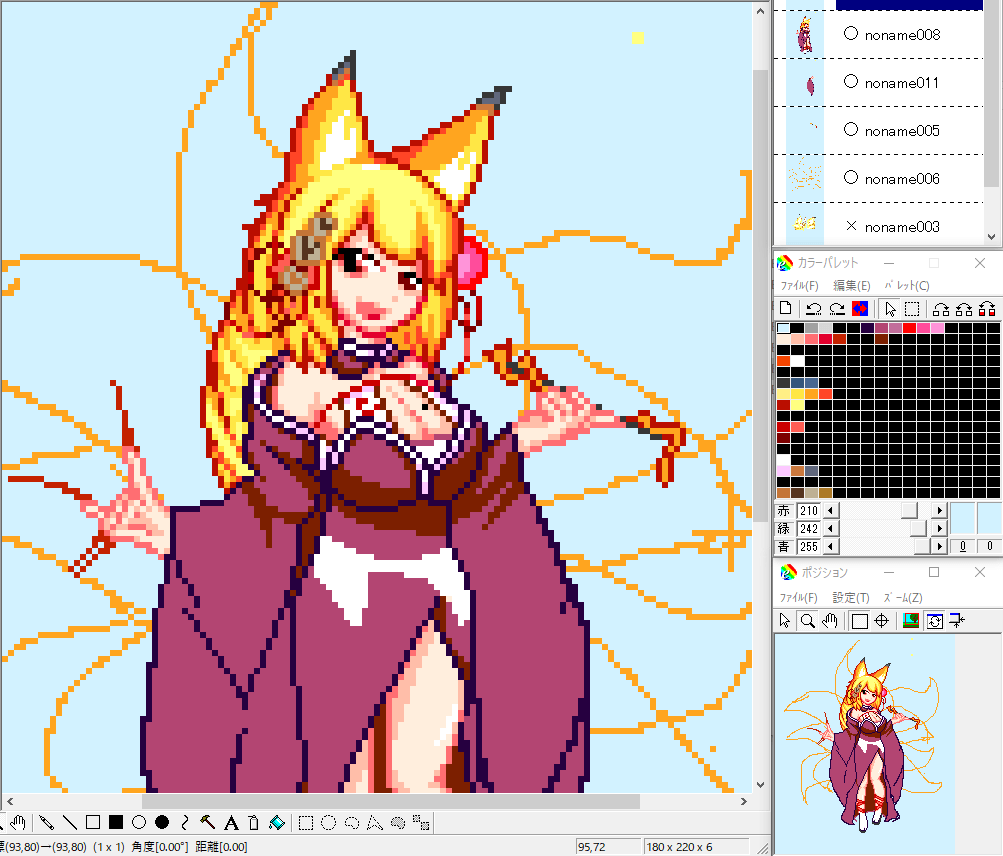
Task: Click canvas vertical scrollbar down arrow
Action: coord(761,785)
